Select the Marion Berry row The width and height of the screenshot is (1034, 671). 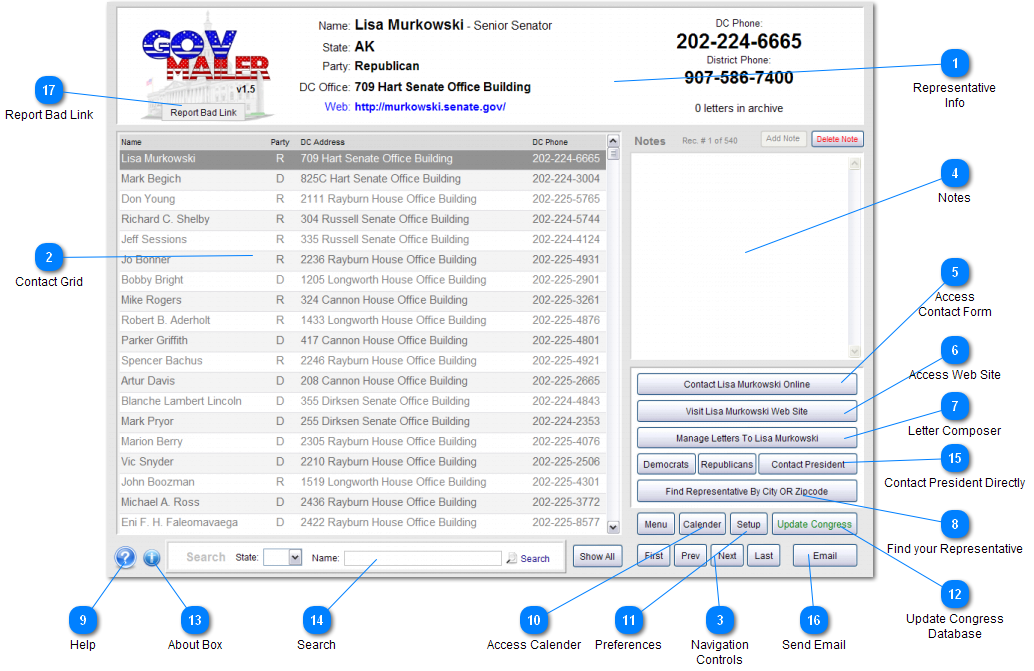[362, 442]
